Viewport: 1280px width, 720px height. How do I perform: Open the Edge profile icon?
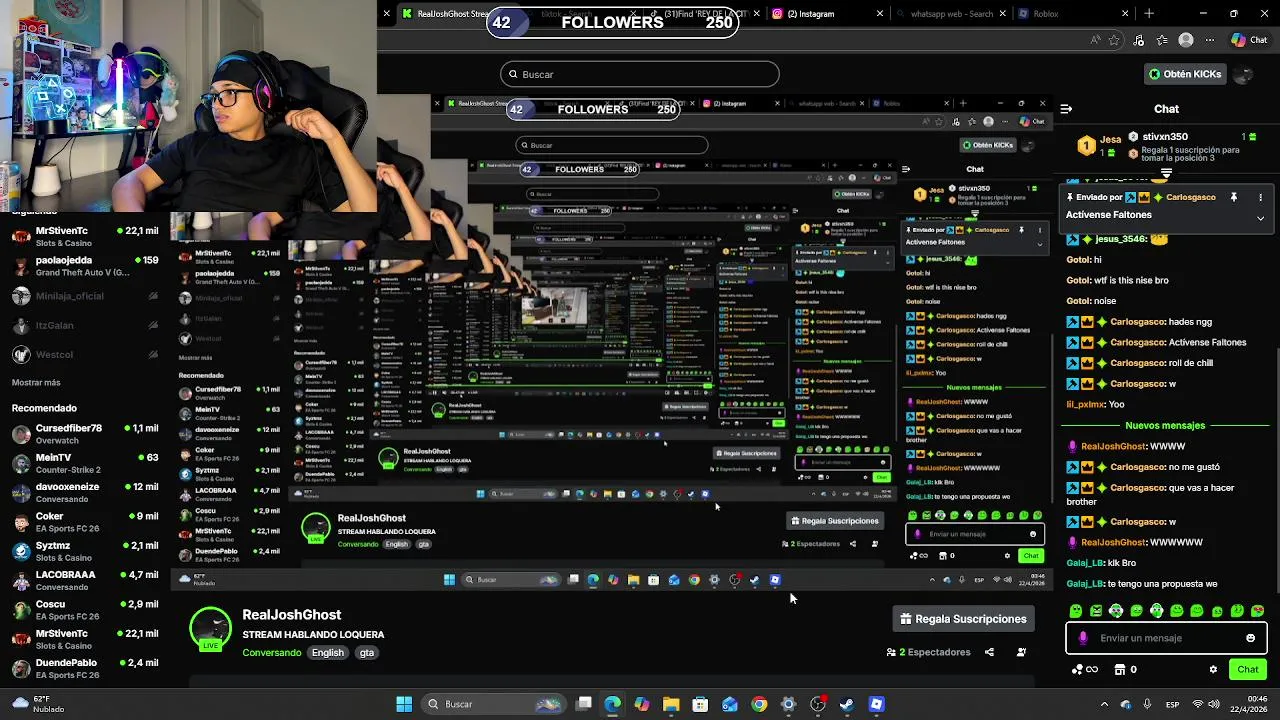[x=1186, y=40]
